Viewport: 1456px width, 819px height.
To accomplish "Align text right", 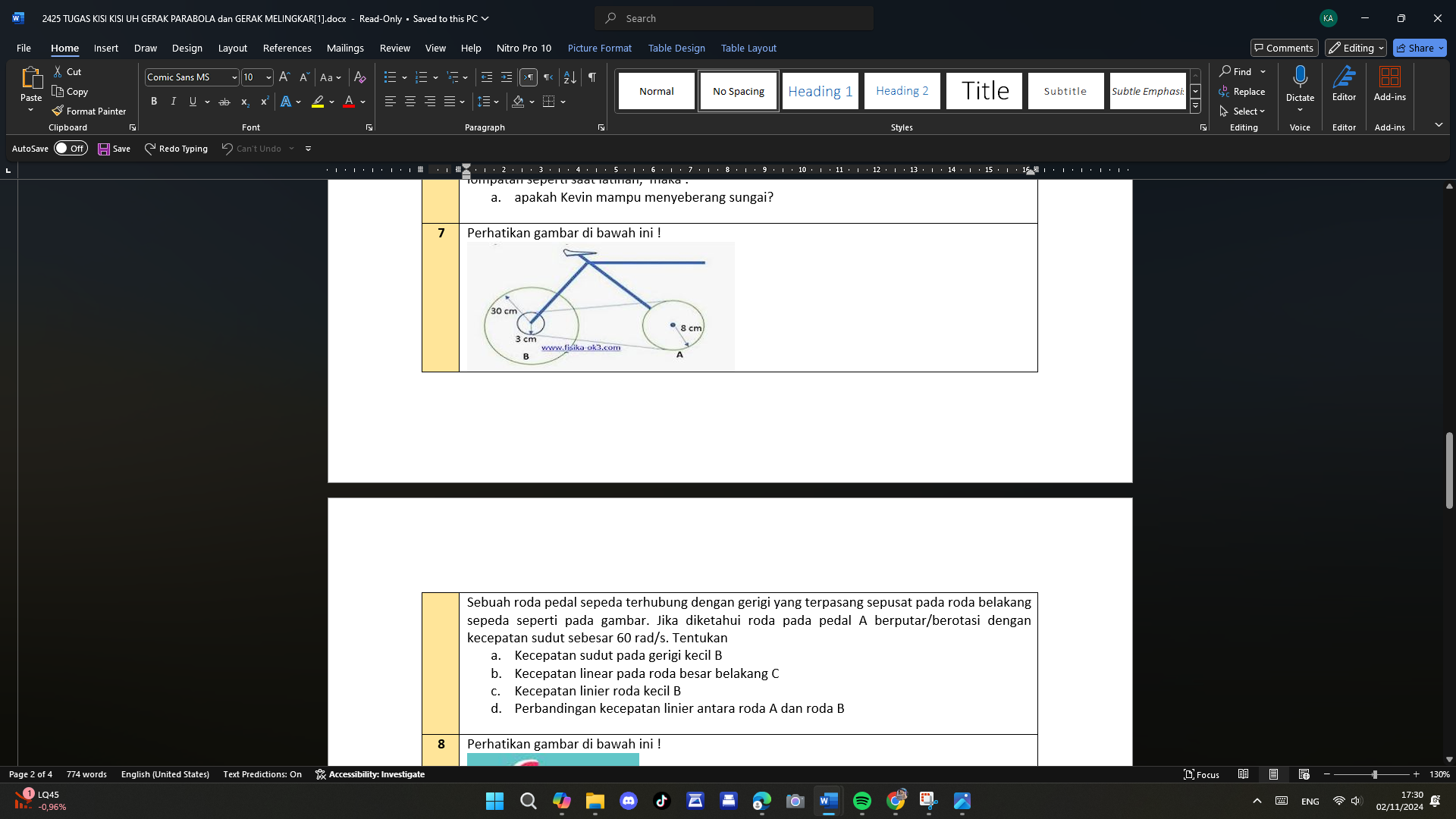I will click(430, 102).
